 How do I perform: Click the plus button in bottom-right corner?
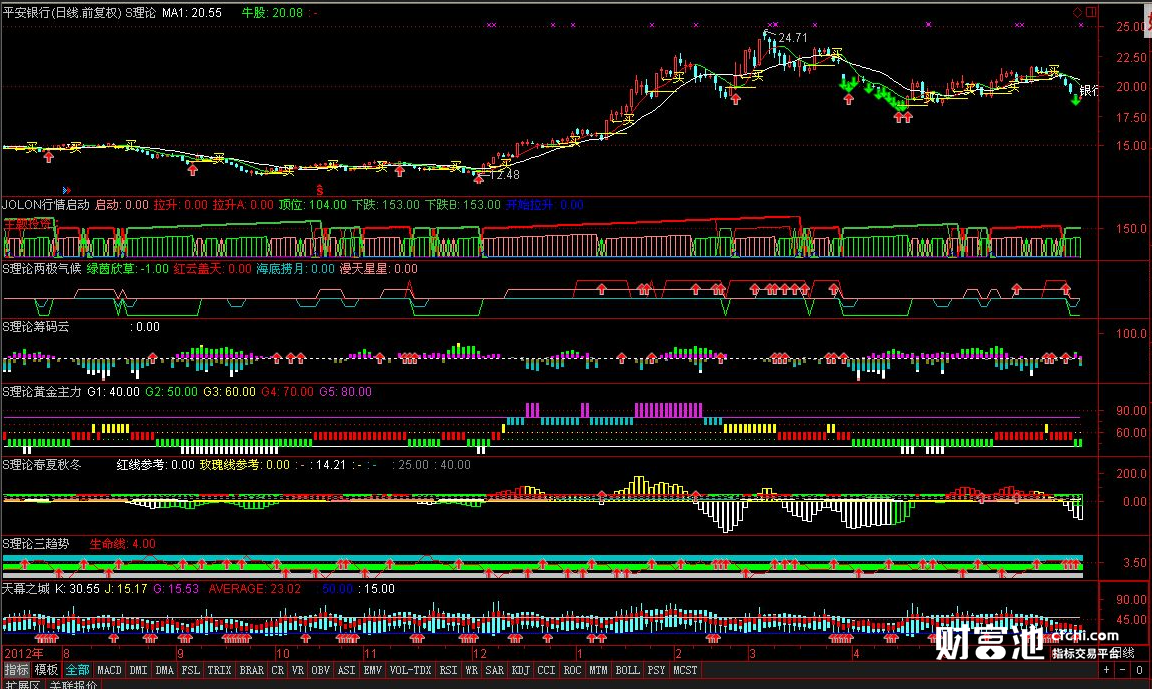coord(1106,670)
